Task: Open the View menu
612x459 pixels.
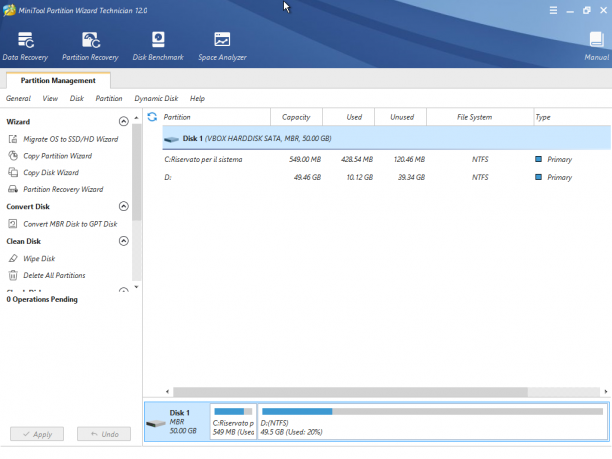Action: (x=50, y=98)
